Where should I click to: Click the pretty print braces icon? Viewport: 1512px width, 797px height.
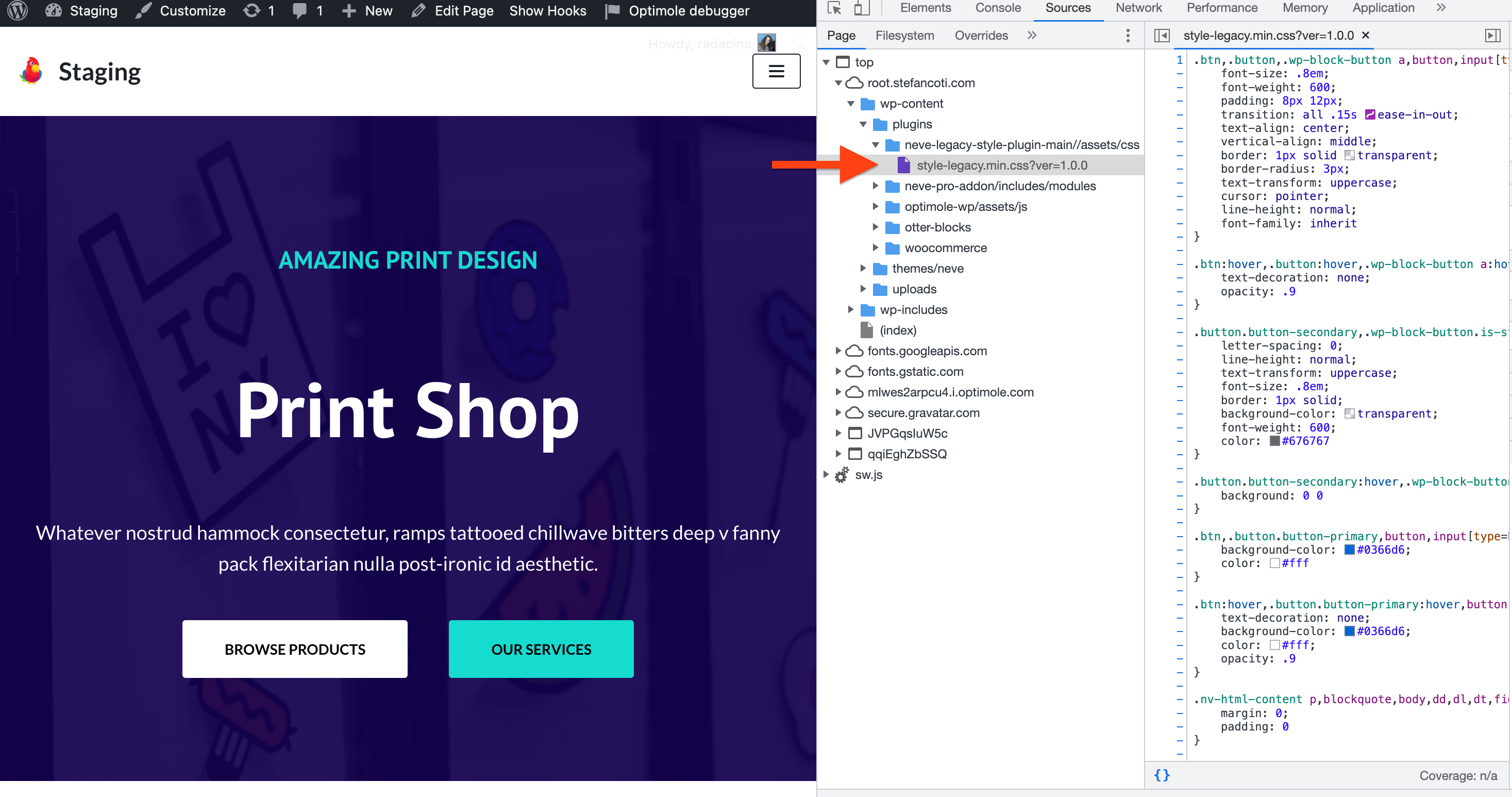1162,775
